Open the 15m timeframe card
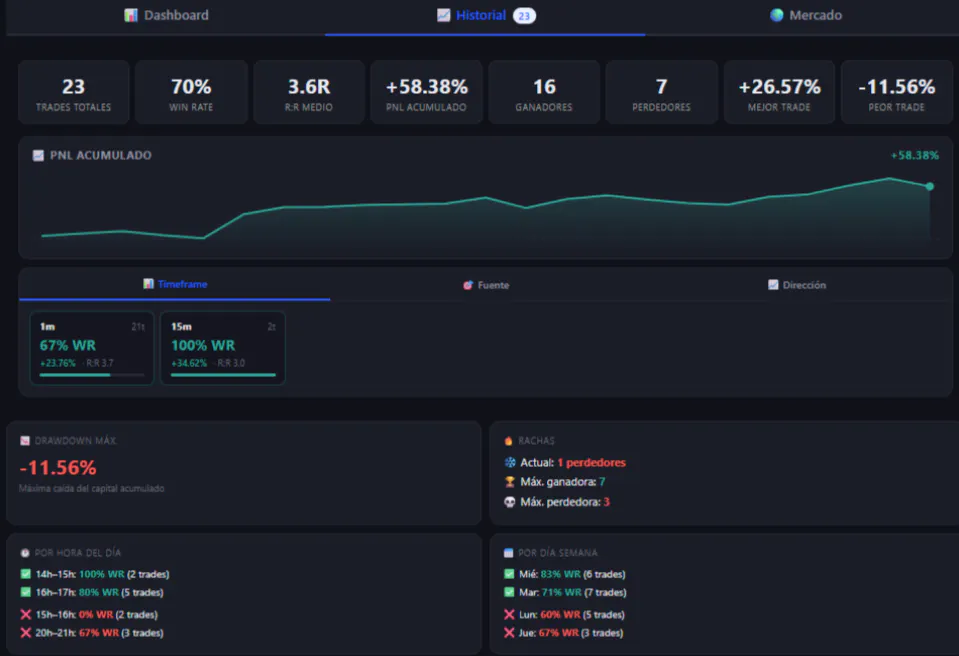Viewport: 959px width, 656px height. point(223,348)
